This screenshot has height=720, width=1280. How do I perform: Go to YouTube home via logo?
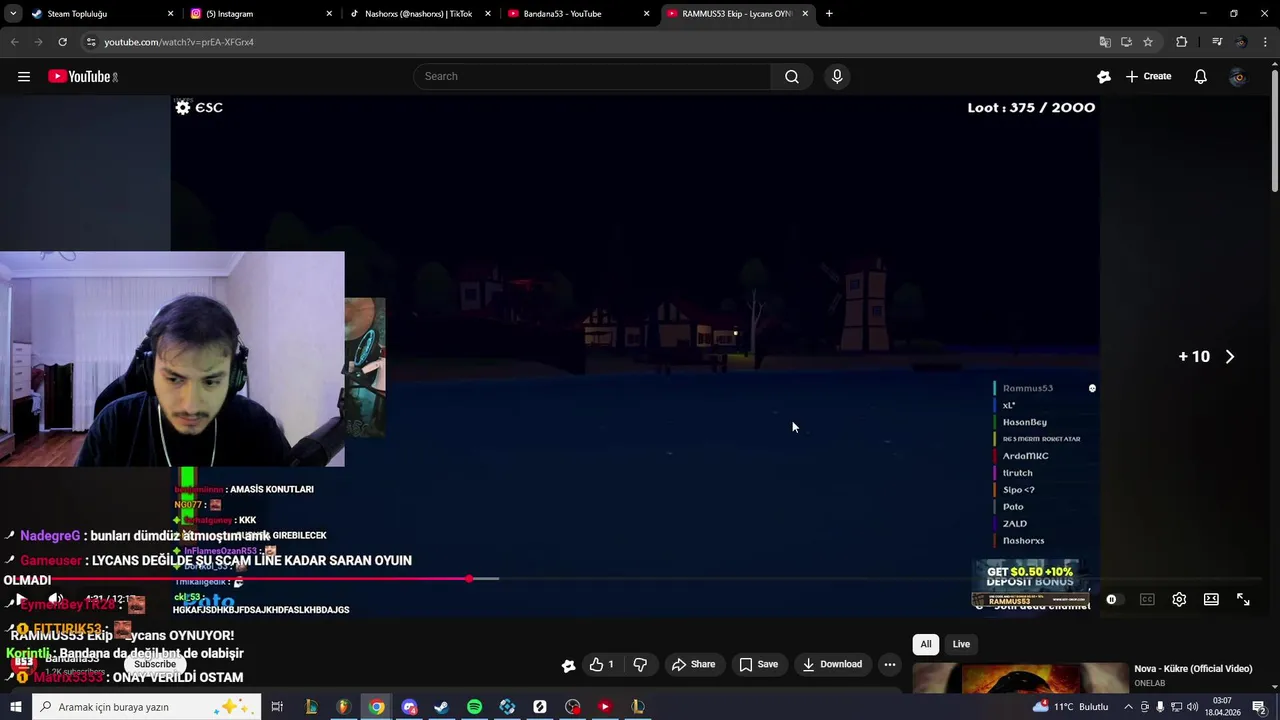click(x=83, y=76)
